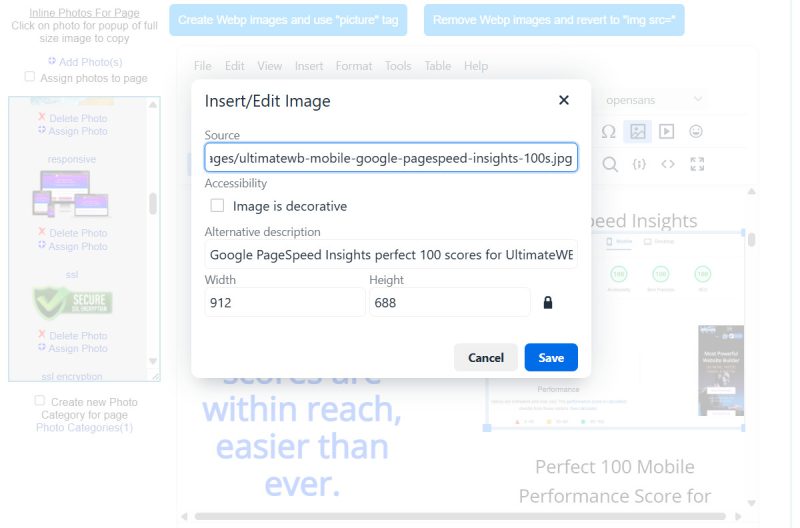
Task: Click Inline Photos For Page heading link
Action: pos(84,13)
